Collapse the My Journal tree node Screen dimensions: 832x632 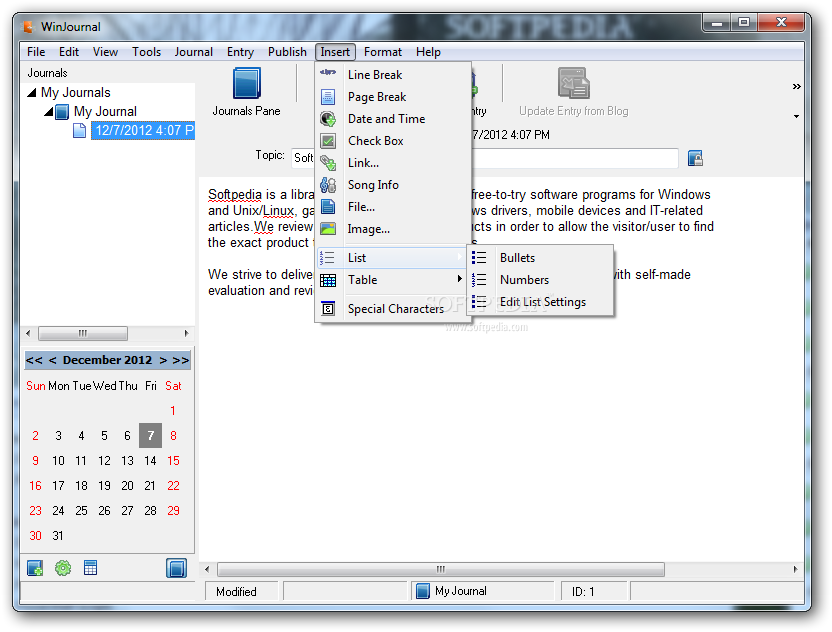(x=48, y=112)
